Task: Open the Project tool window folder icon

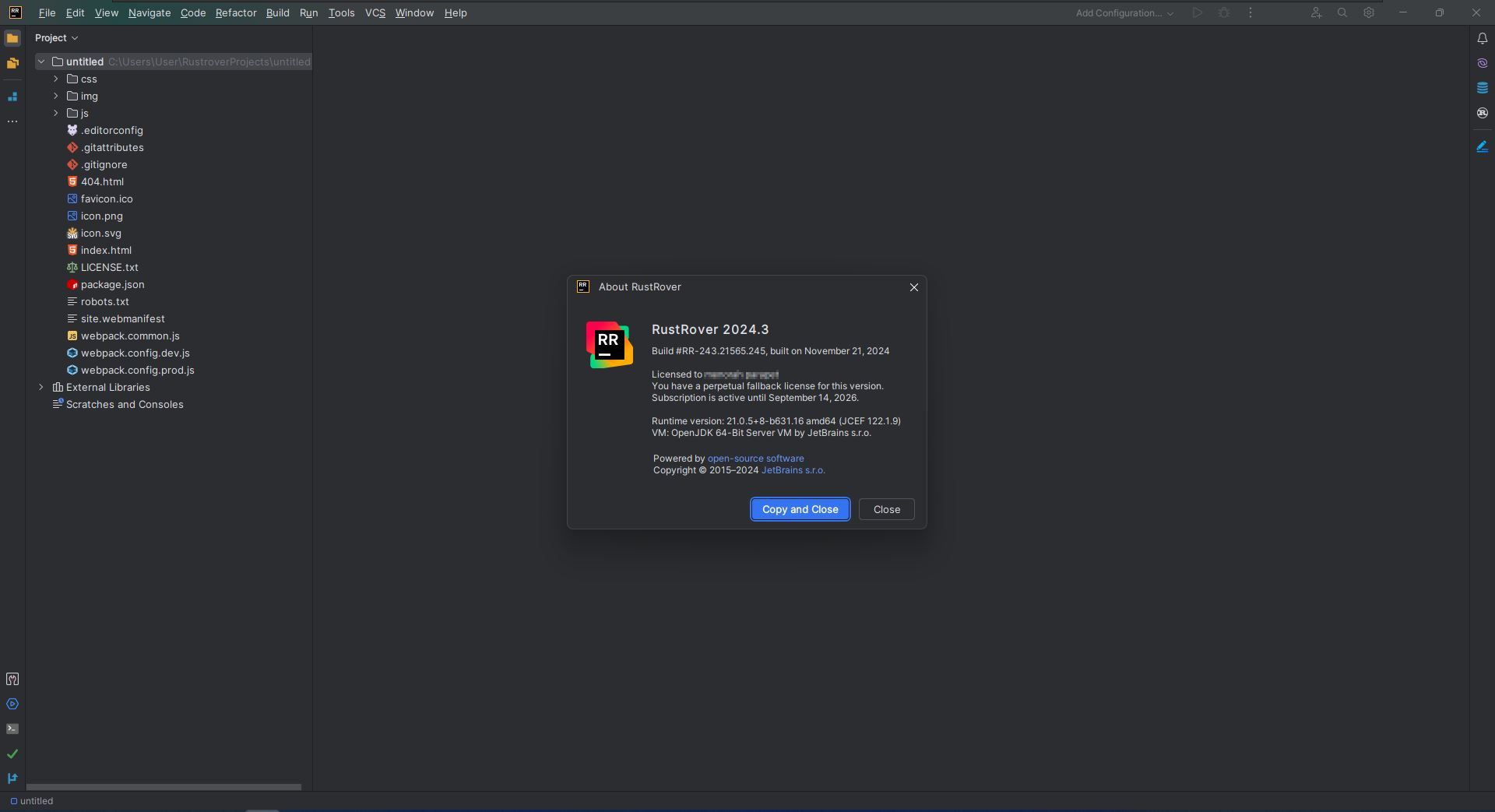Action: [12, 38]
